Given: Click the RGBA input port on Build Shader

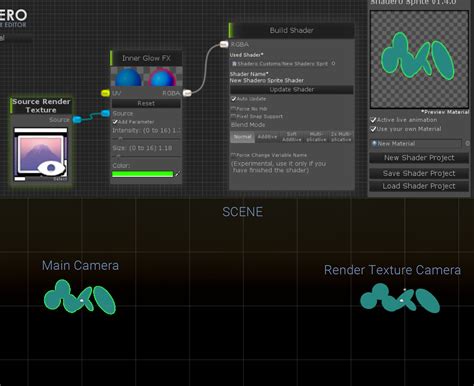Looking at the screenshot, I should (224, 44).
